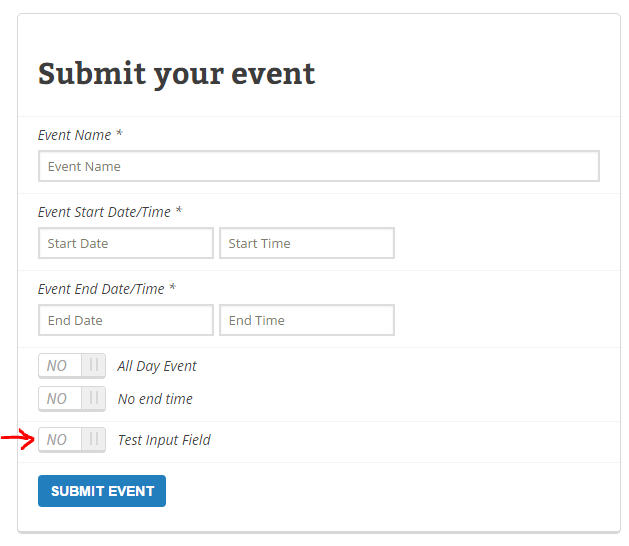Click into the End Time field
This screenshot has width=629, height=546.
pyautogui.click(x=307, y=320)
